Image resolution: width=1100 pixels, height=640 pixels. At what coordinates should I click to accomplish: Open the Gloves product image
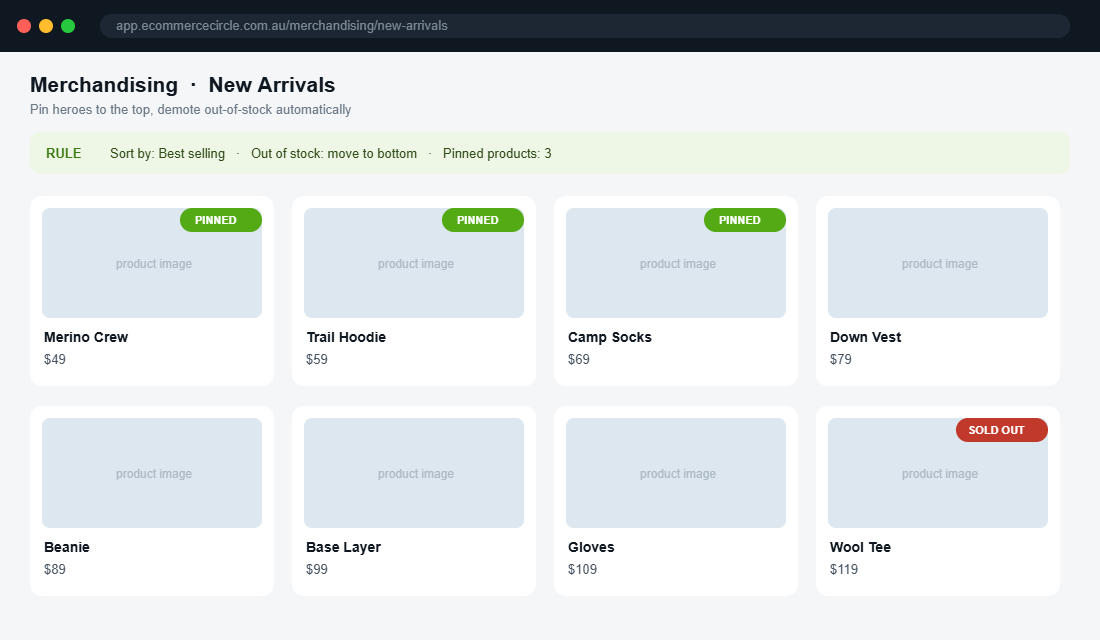pyautogui.click(x=676, y=473)
